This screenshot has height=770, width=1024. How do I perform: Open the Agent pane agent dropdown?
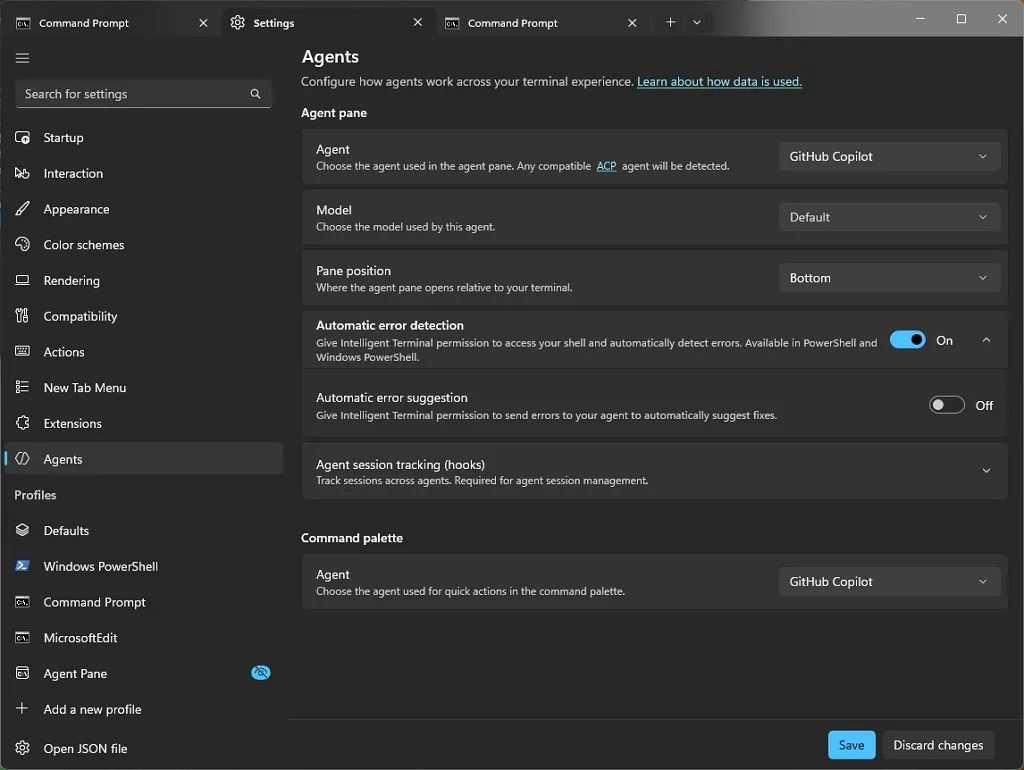(889, 157)
